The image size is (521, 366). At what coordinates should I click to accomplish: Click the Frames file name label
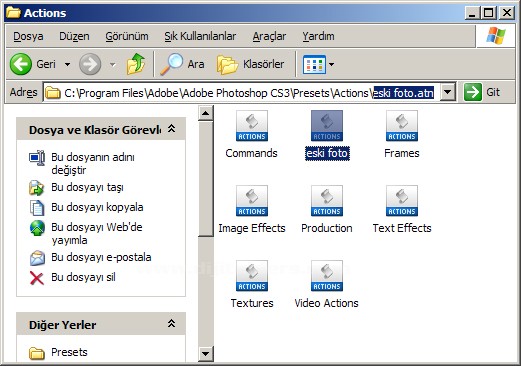[402, 153]
